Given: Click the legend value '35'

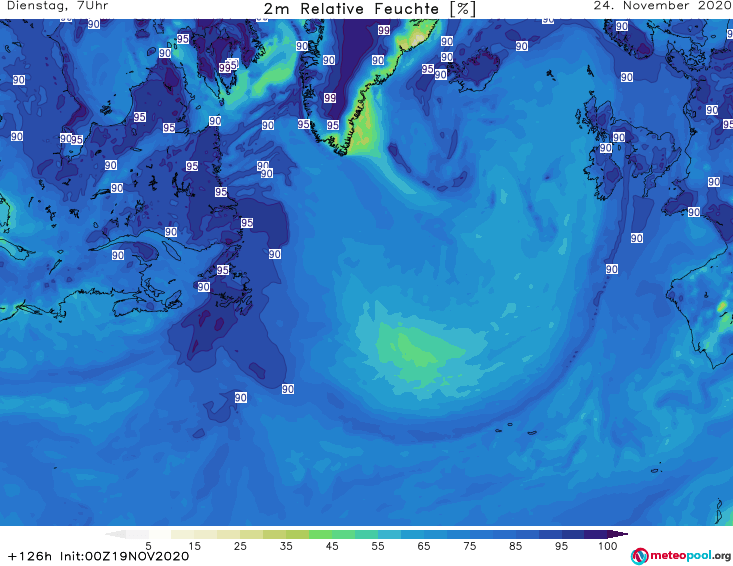Looking at the screenshot, I should click(x=286, y=546).
